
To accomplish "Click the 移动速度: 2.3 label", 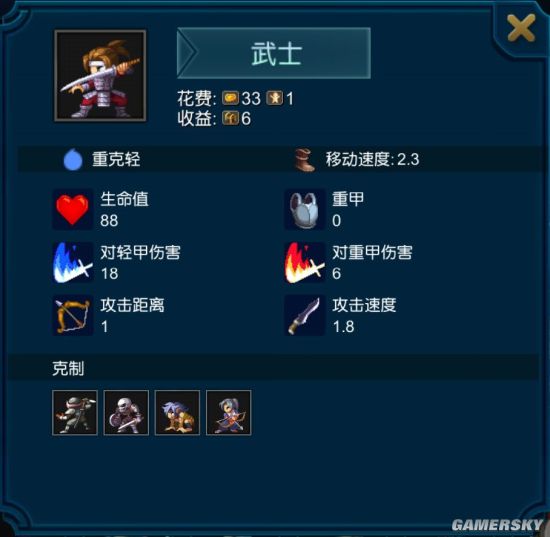I will pos(373,159).
